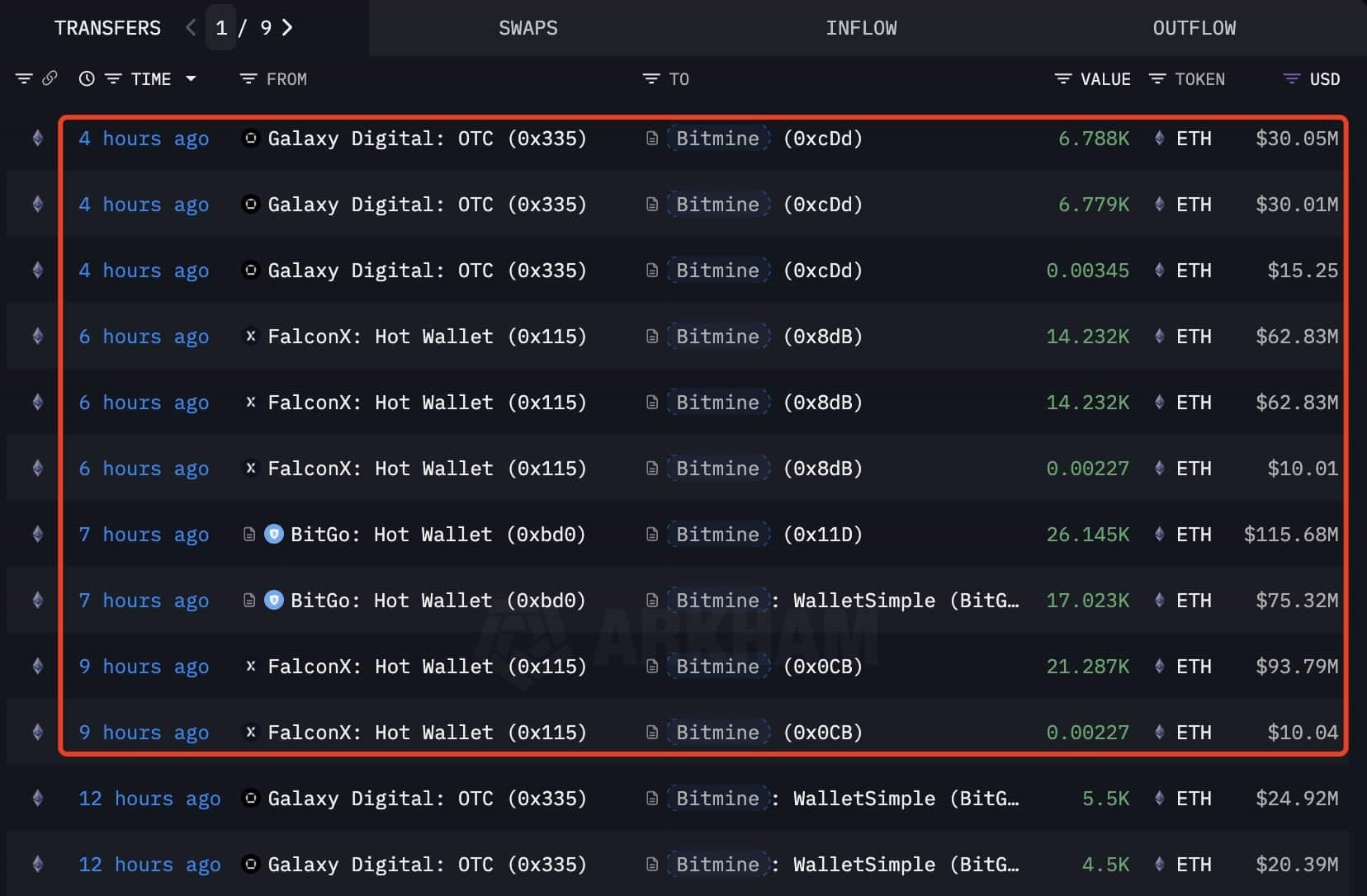Image resolution: width=1367 pixels, height=896 pixels.
Task: Click the '12 hours ago' timestamp of 5.5K transfer
Action: (149, 799)
